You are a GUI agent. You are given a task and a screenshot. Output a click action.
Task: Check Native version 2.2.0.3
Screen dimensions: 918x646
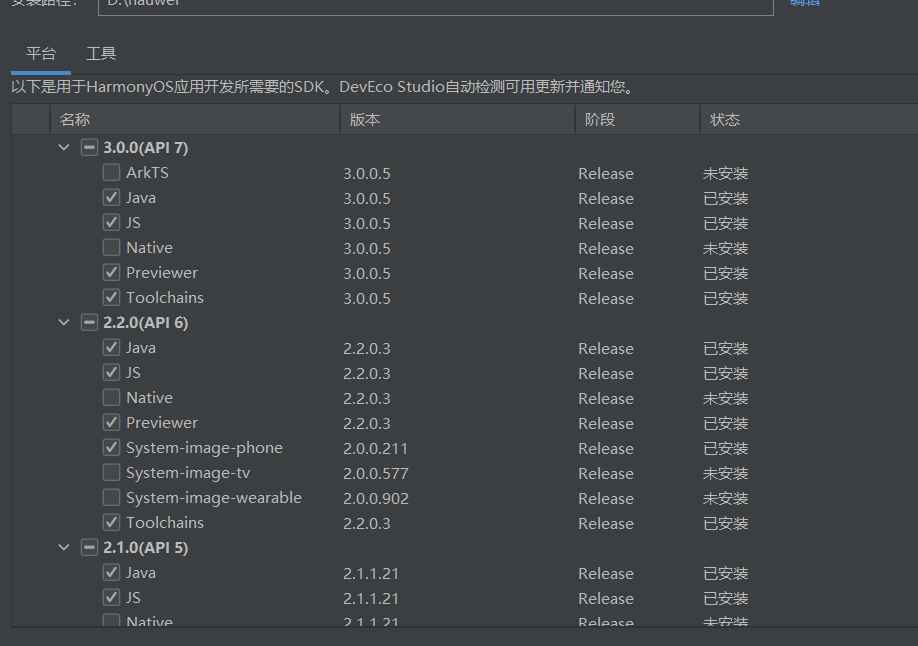pos(111,398)
